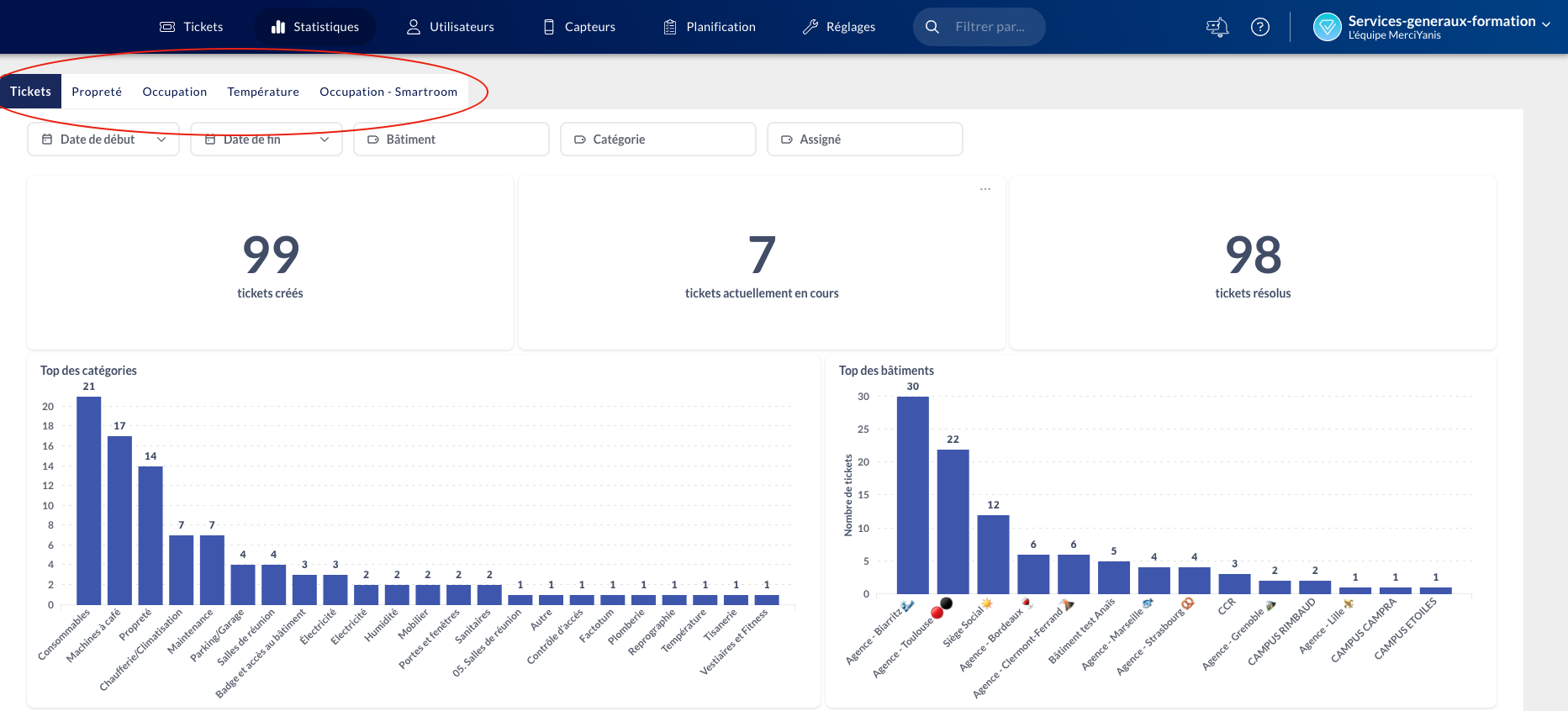
Task: Open the Occupation - Smartroom tab
Action: point(388,92)
